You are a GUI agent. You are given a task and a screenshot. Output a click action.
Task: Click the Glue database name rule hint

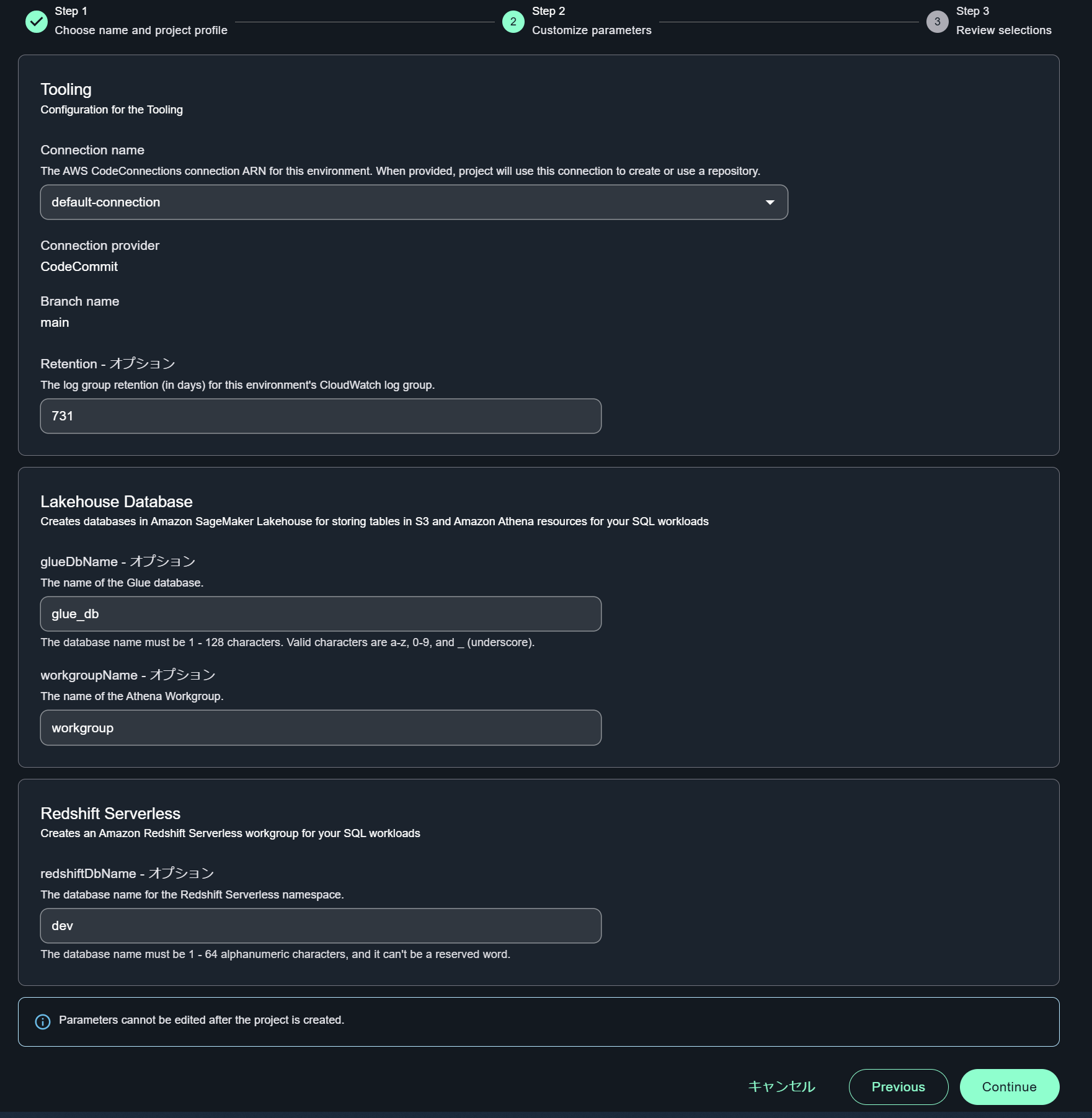pyautogui.click(x=288, y=642)
